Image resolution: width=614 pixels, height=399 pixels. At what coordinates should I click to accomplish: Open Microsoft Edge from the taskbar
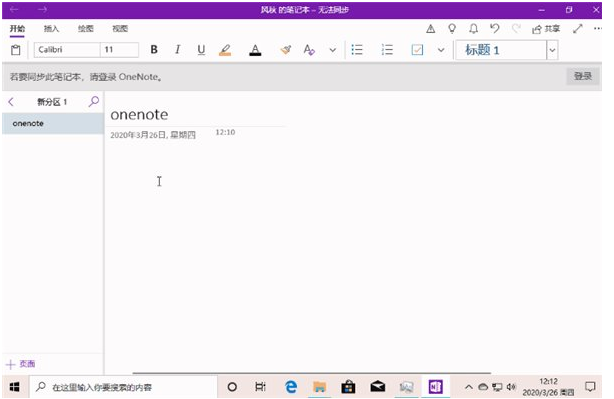click(291, 387)
